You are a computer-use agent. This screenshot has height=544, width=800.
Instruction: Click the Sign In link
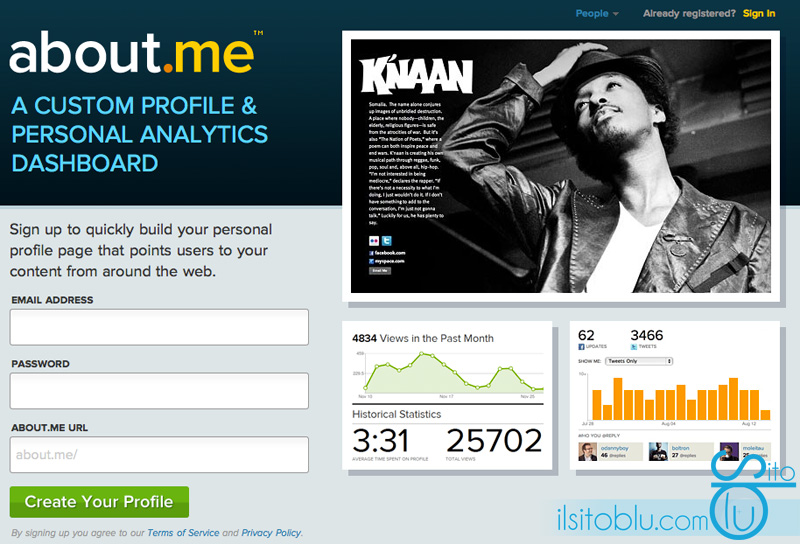pyautogui.click(x=759, y=14)
